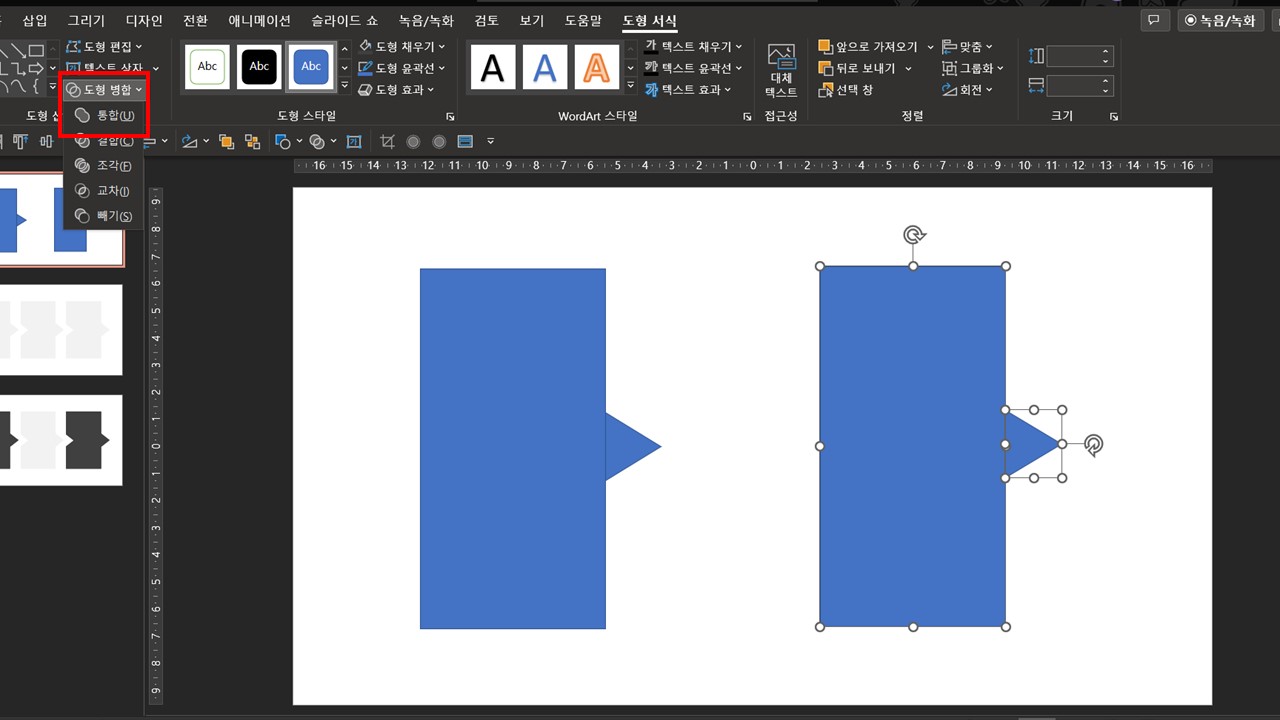Open the 그룹화 group dropdown
This screenshot has height=720, width=1280.
(x=973, y=68)
